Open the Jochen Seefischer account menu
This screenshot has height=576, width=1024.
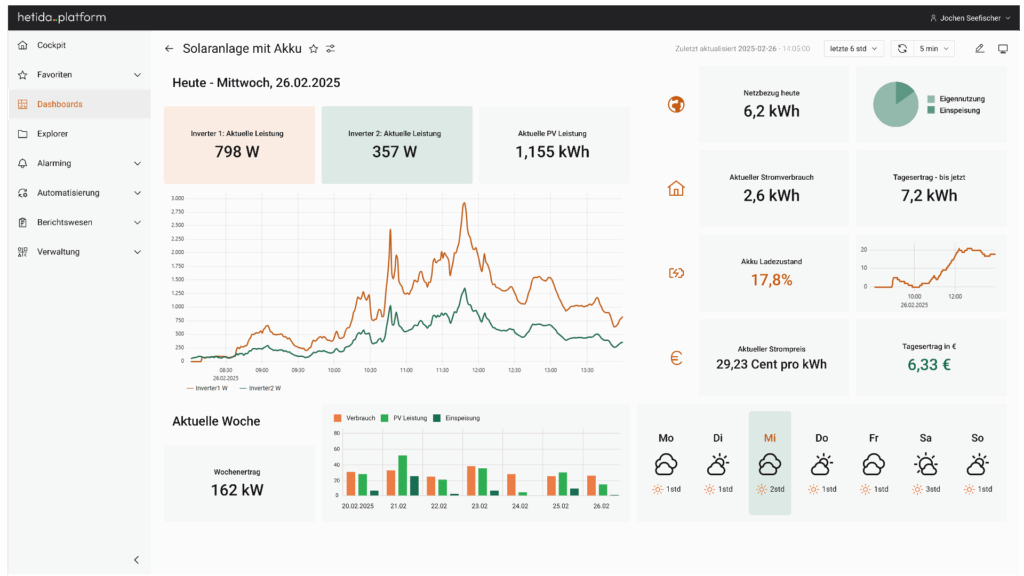coord(970,17)
